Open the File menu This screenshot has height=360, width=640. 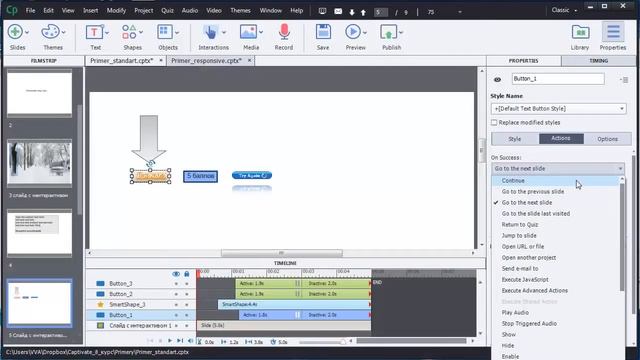(31, 11)
